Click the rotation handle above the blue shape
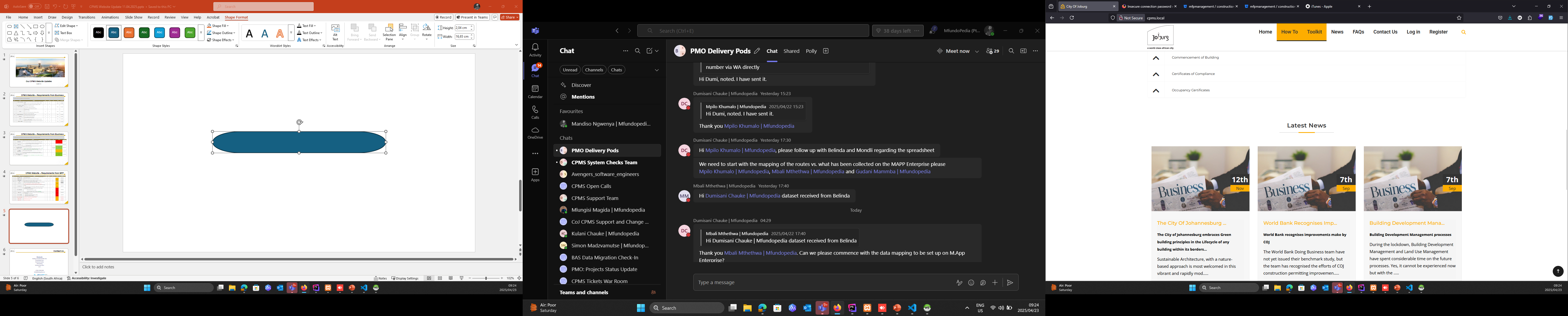The image size is (1568, 316). point(299,122)
